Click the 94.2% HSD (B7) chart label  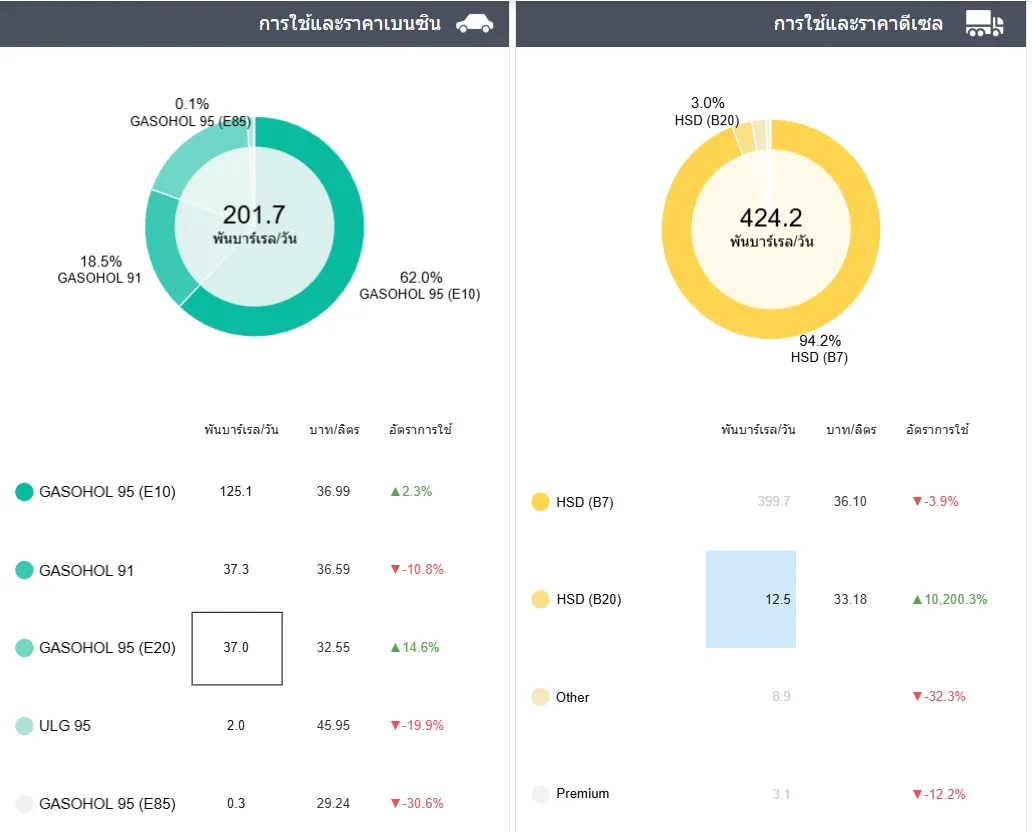coord(819,349)
